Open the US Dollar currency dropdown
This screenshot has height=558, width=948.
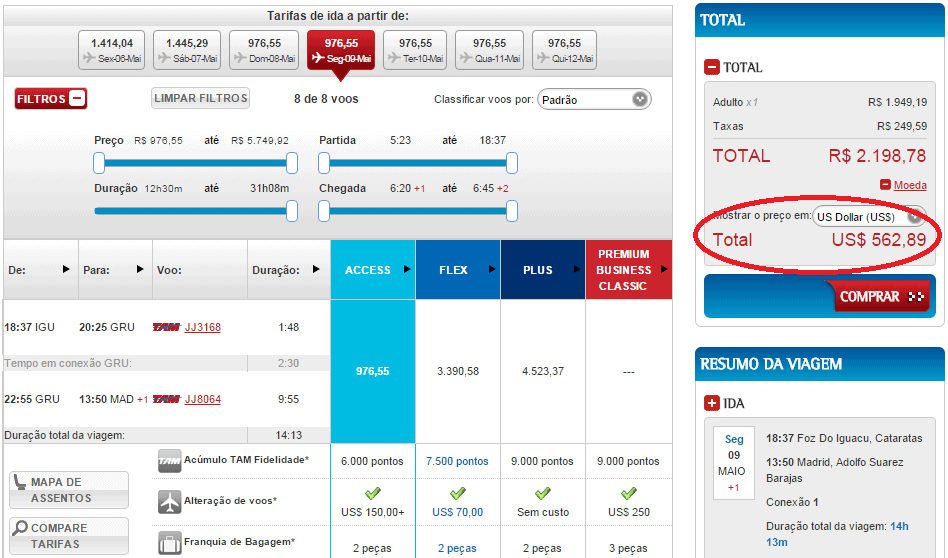pos(869,216)
